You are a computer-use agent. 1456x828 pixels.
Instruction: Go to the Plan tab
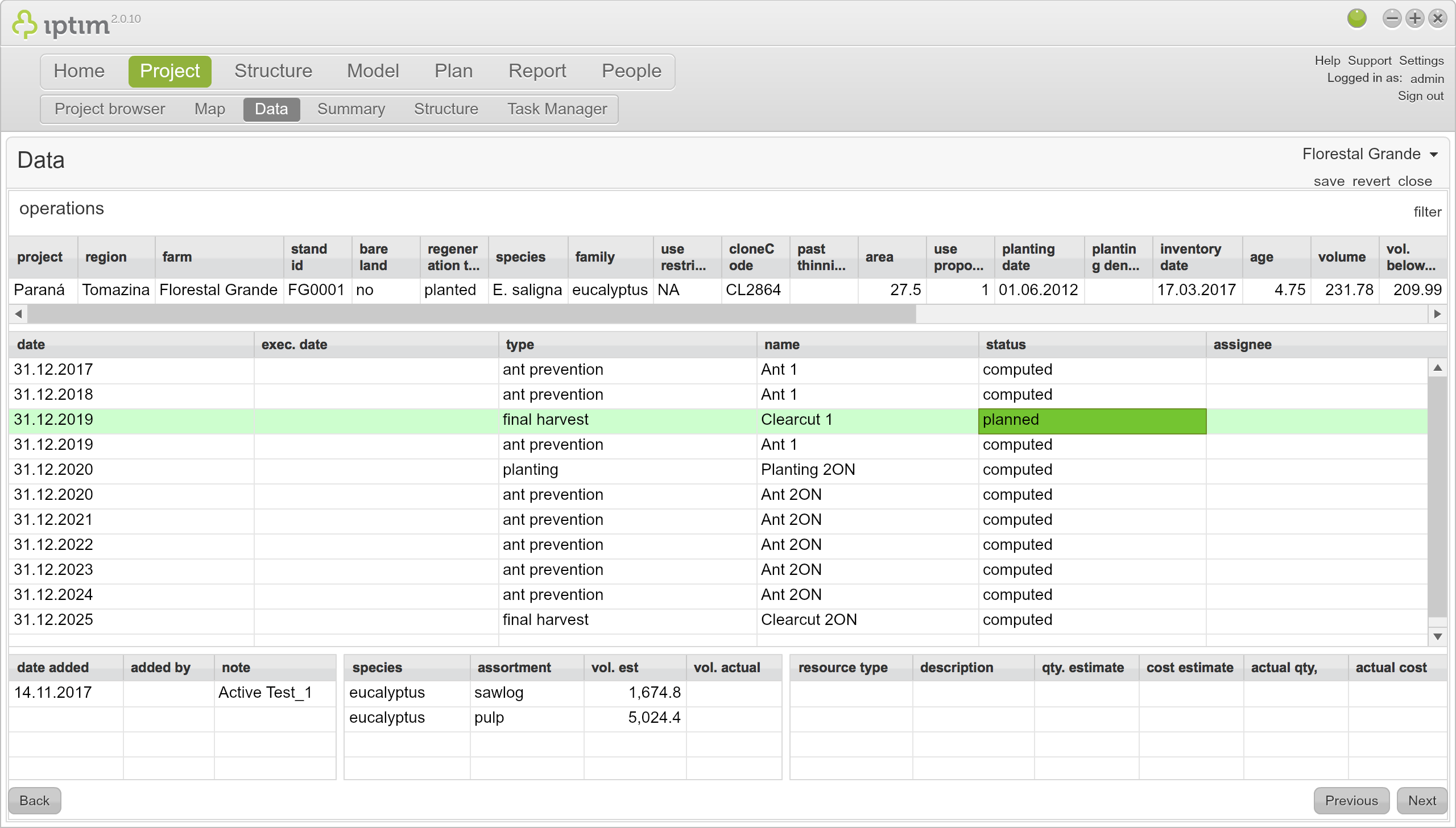(x=453, y=71)
